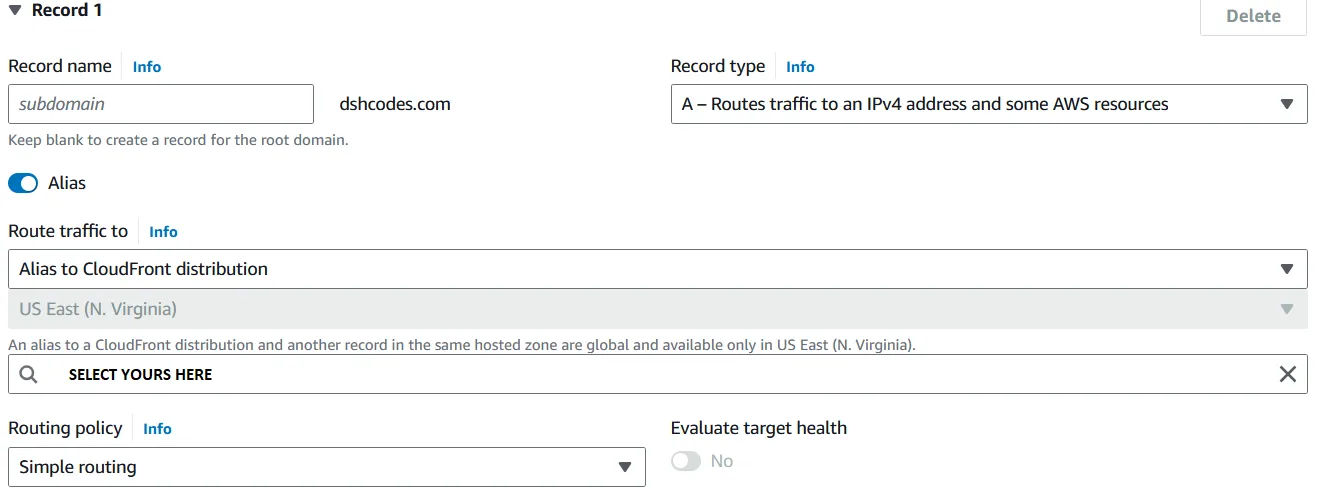Image resolution: width=1321 pixels, height=504 pixels.
Task: Click the disabled US East (N. Virginia) region dropdown
Action: tap(657, 309)
